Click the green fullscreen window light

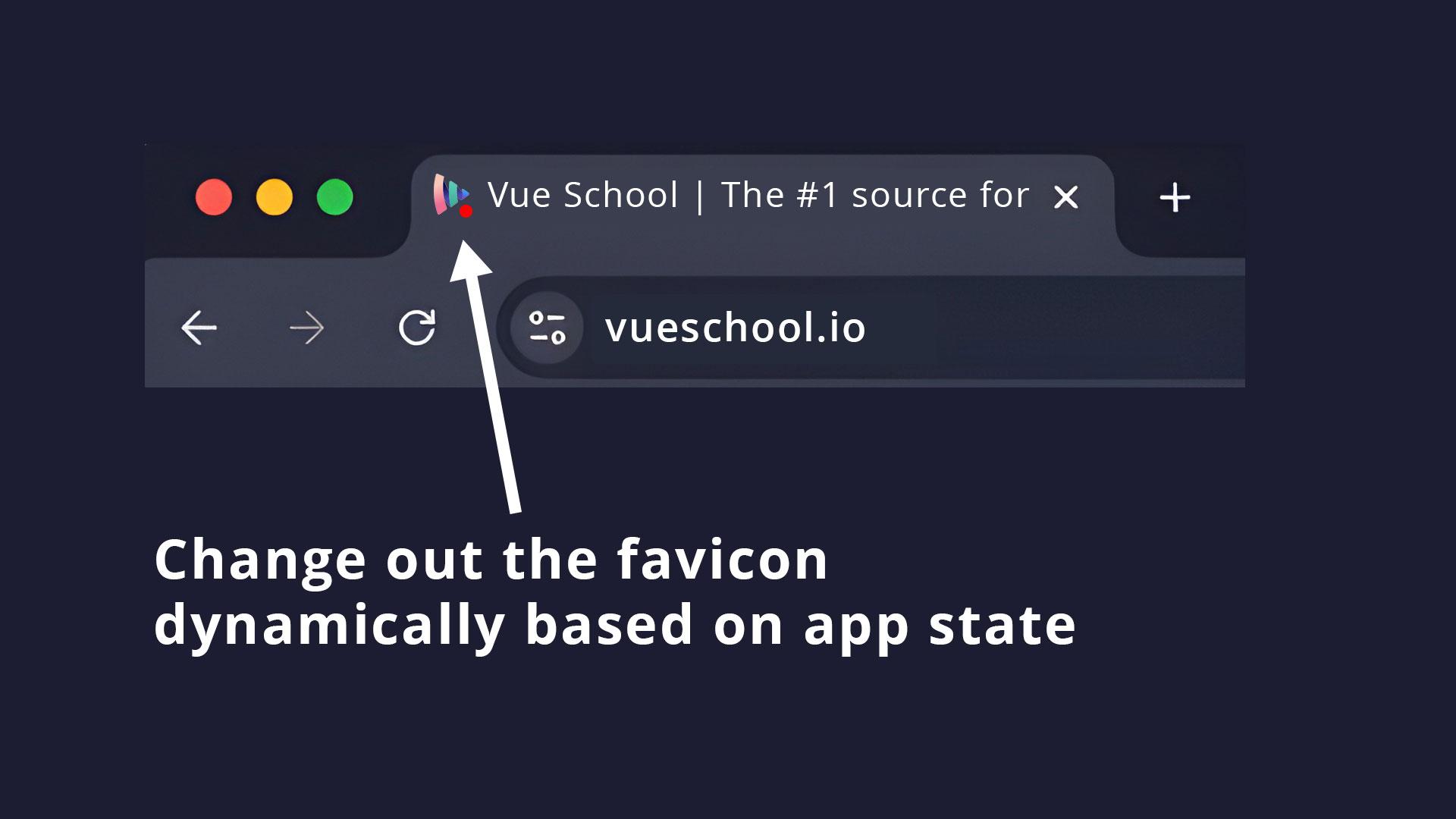335,197
